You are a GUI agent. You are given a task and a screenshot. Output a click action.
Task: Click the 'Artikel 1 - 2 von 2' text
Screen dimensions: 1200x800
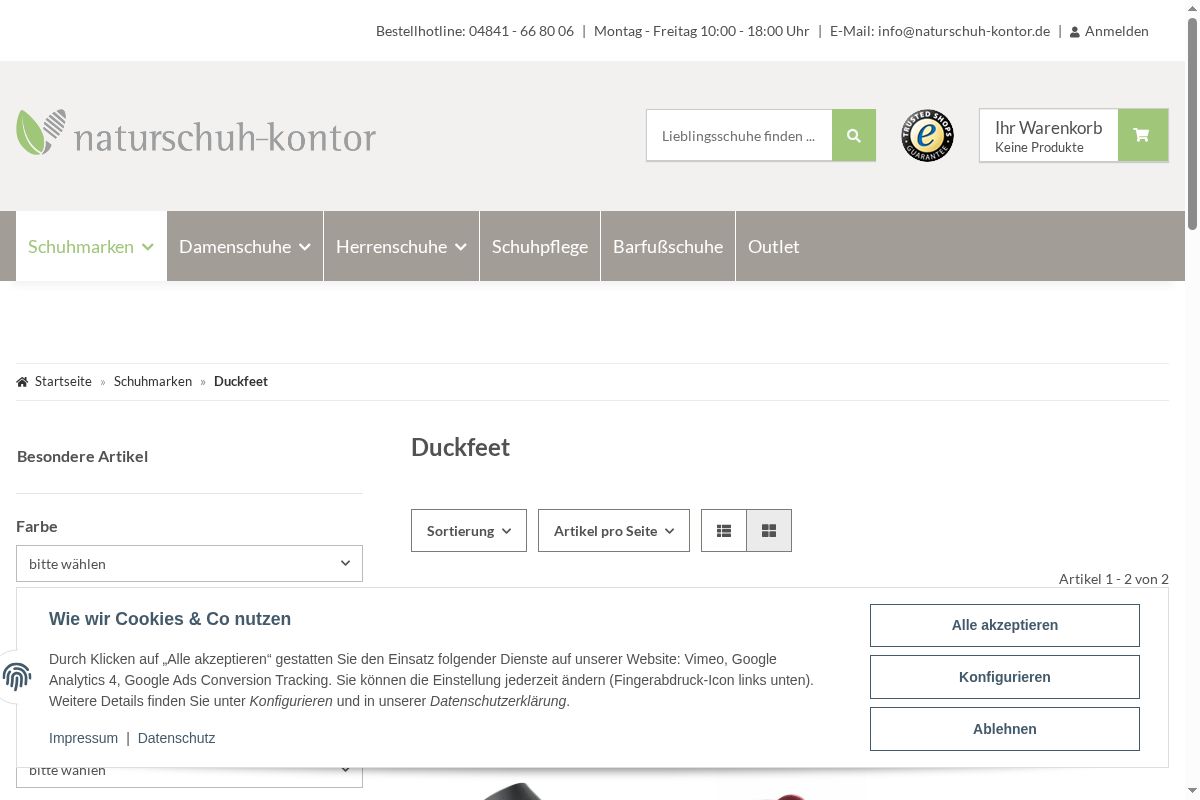click(x=1114, y=579)
